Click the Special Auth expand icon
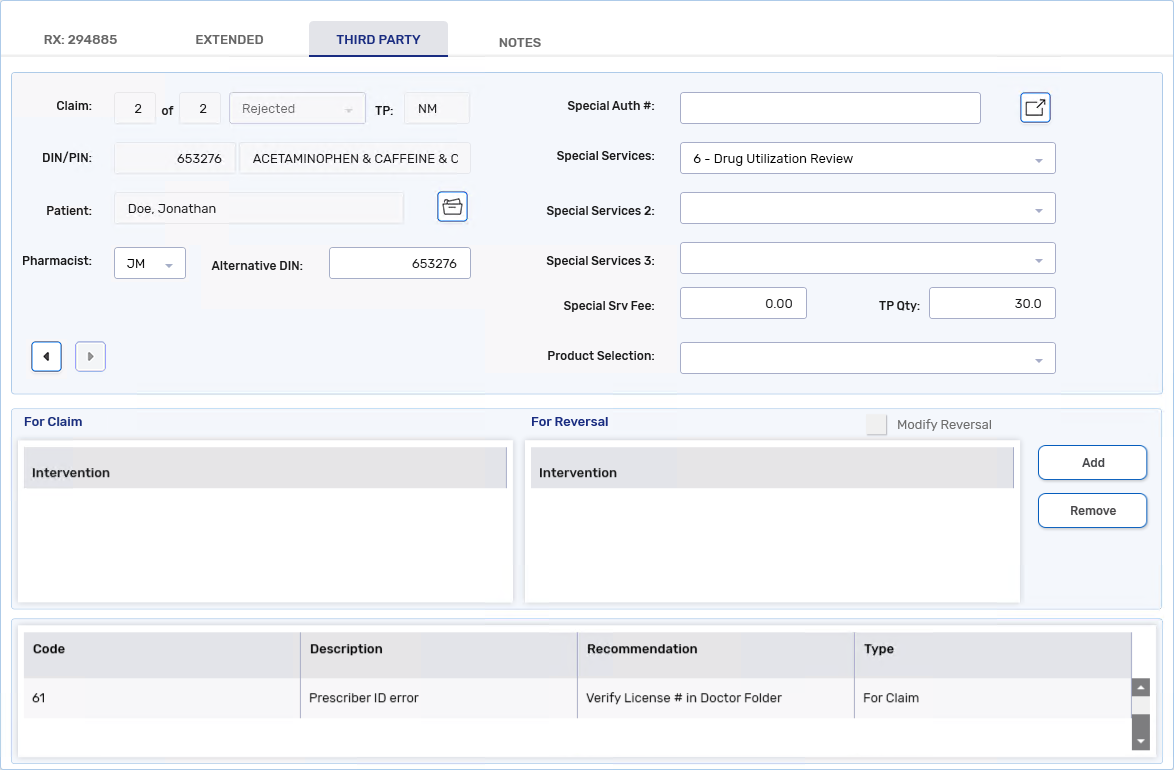Screen dimensions: 1174x770 click(1035, 108)
